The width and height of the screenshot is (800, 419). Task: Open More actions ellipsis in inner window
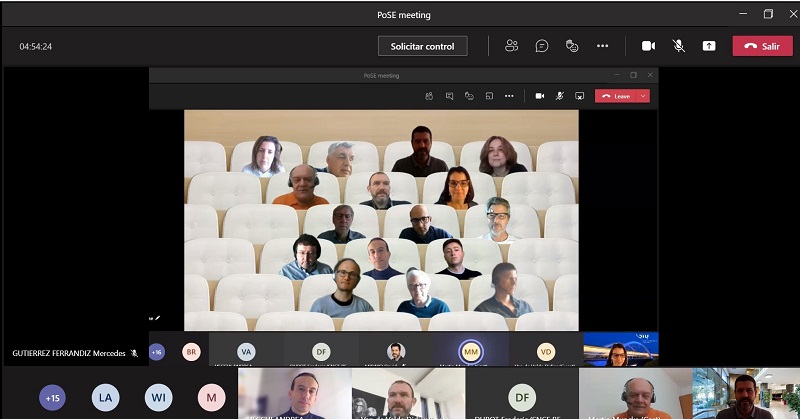click(x=509, y=96)
